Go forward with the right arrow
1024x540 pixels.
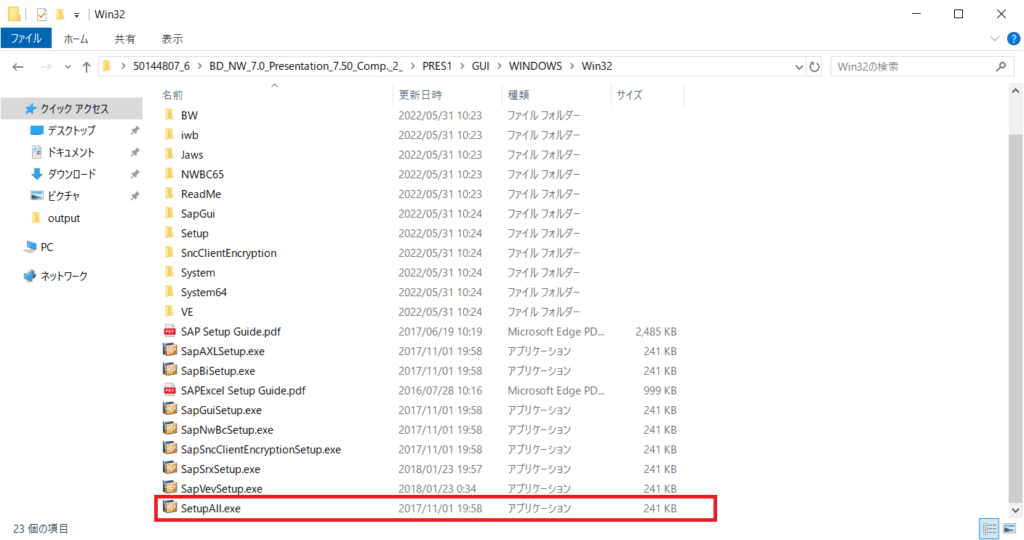pos(46,67)
